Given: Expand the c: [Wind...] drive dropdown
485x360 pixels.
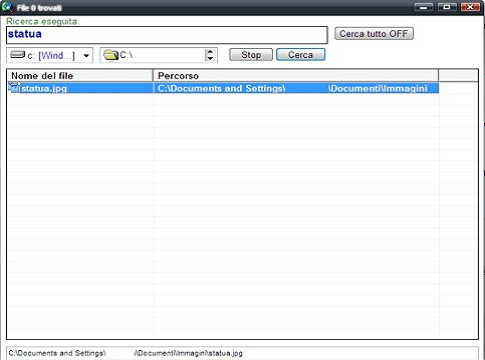Looking at the screenshot, I should pos(86,55).
